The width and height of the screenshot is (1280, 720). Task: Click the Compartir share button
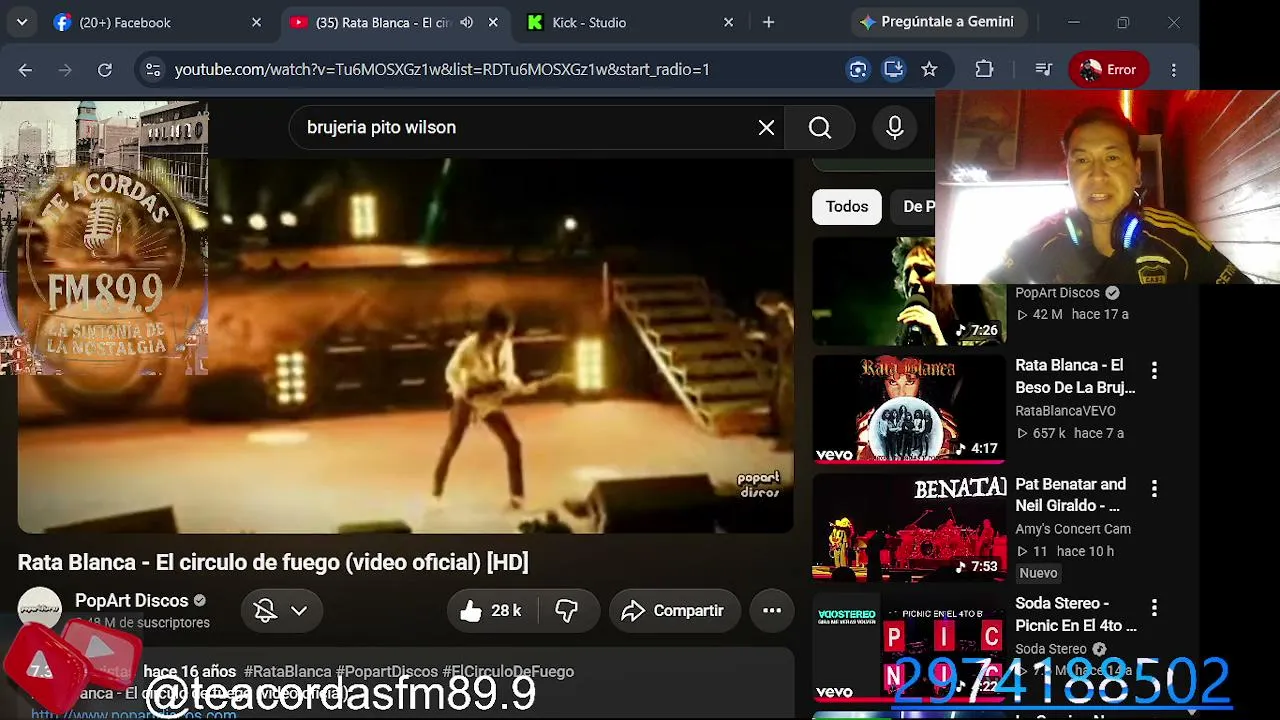point(674,610)
